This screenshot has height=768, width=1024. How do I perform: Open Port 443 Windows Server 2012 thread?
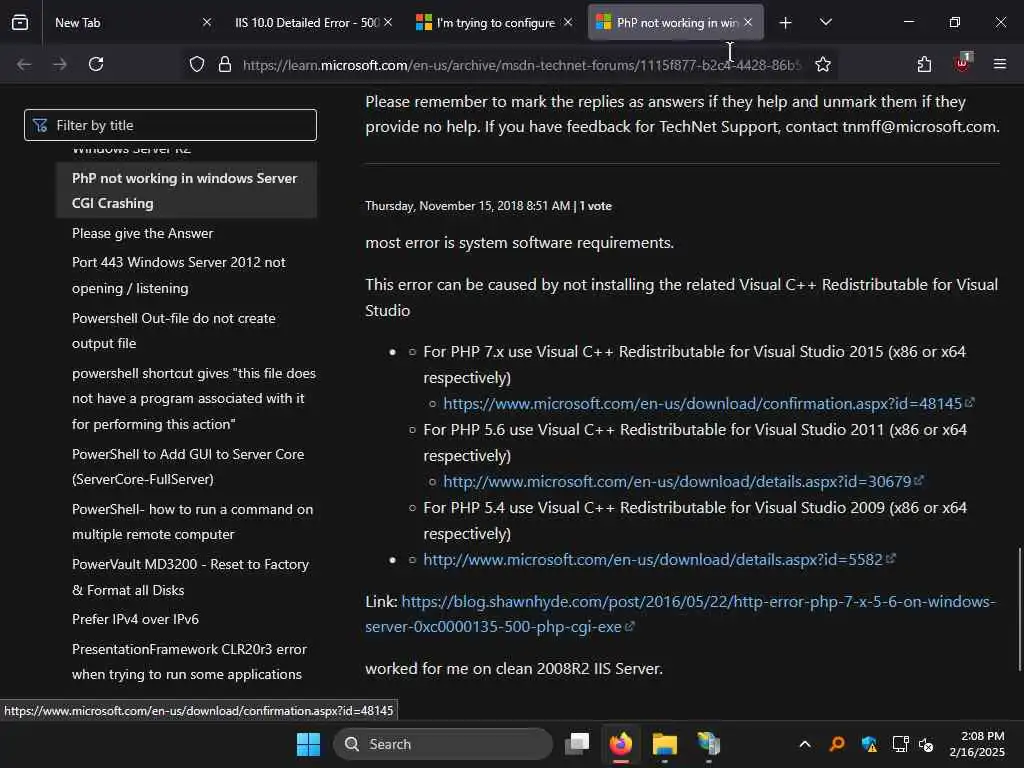[178, 275]
